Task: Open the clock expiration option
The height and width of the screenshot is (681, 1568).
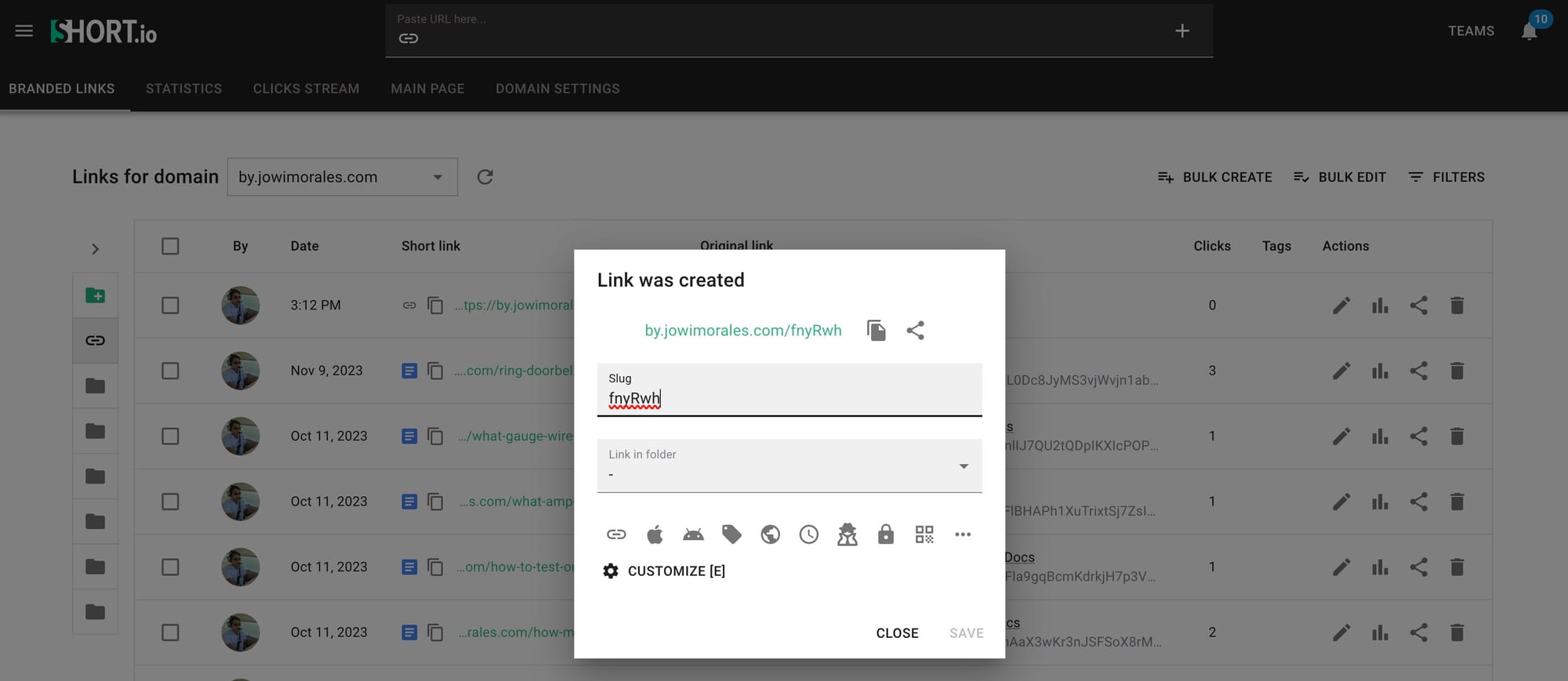Action: (808, 534)
